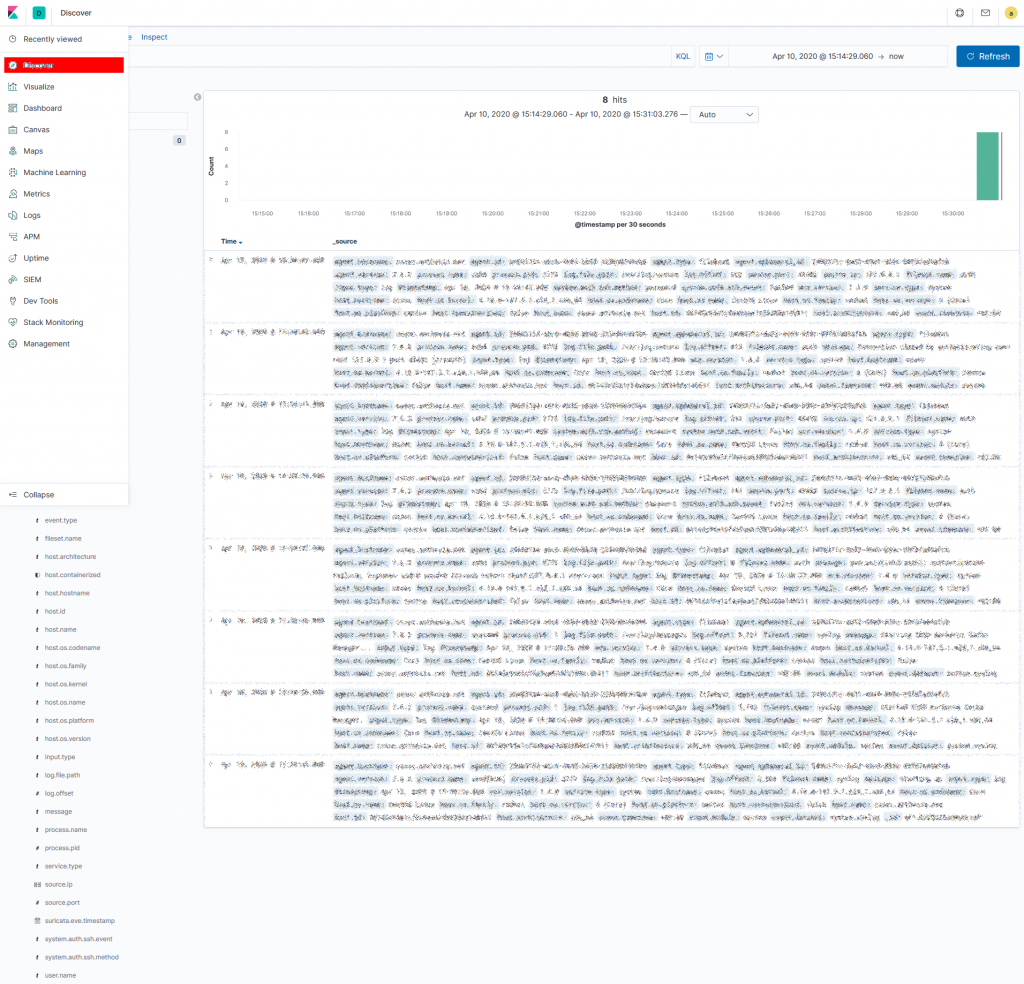Toggle sort order on the Time column
The image size is (1024, 984).
coord(231,241)
